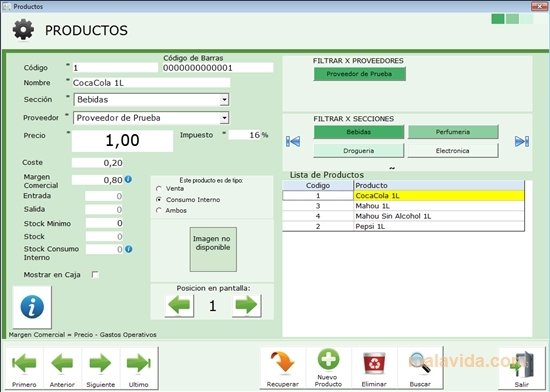Click the Stock Minimo field
The width and height of the screenshot is (550, 392).
coord(104,223)
